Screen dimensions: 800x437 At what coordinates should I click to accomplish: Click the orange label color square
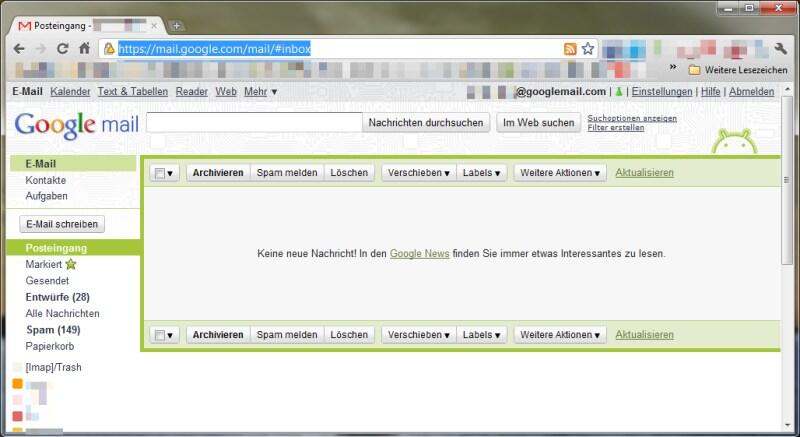[17, 383]
